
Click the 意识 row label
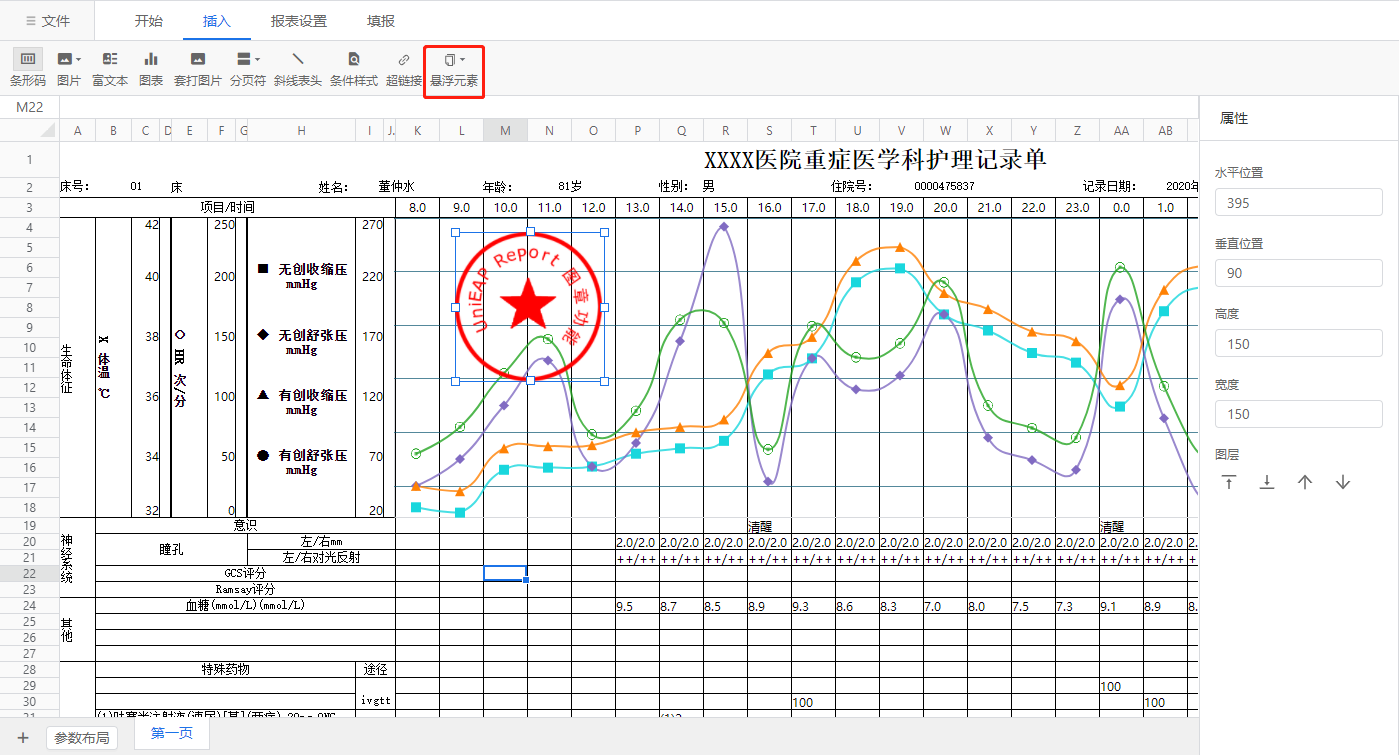(245, 525)
